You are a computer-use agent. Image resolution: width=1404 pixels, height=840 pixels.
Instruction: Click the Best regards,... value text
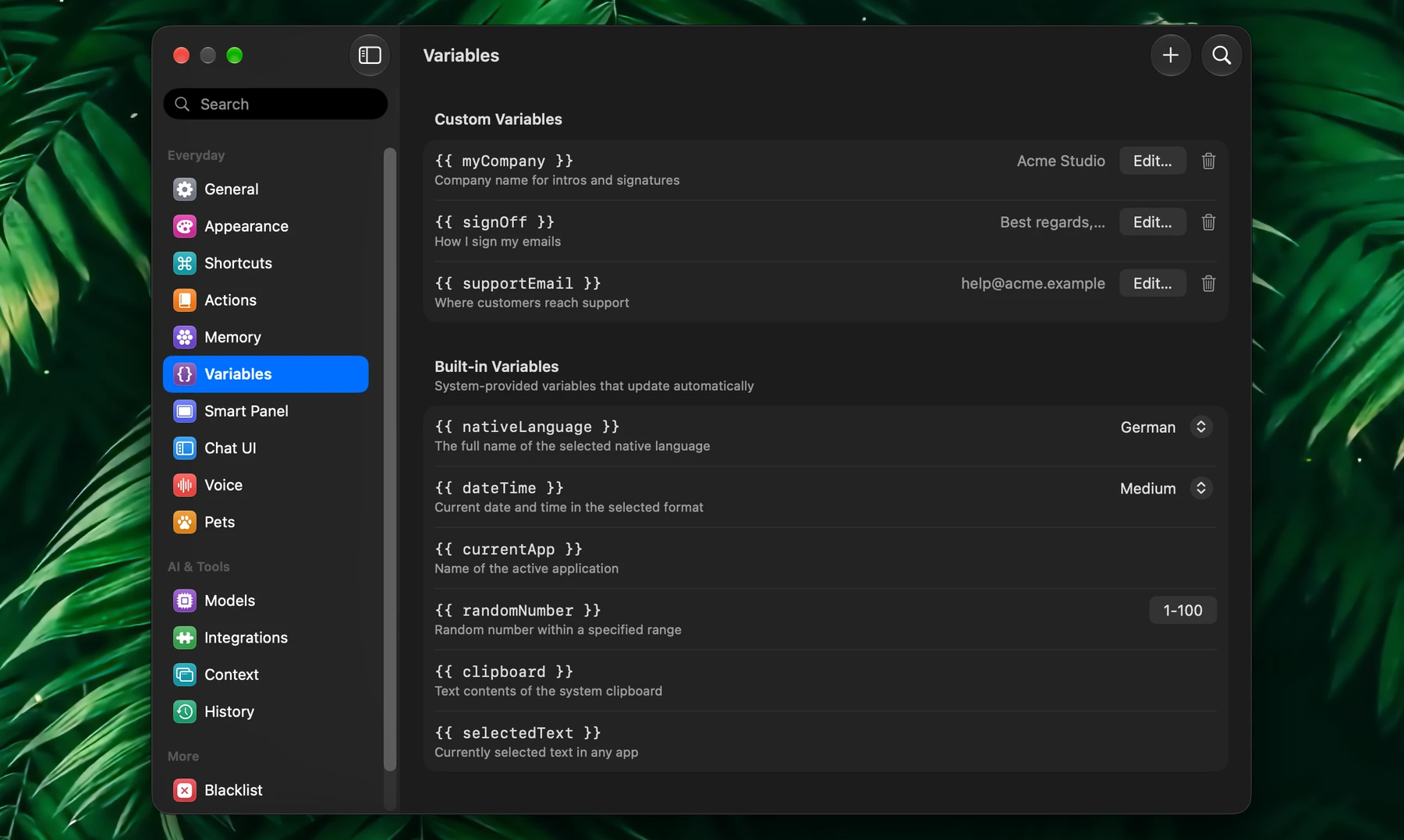(1052, 222)
